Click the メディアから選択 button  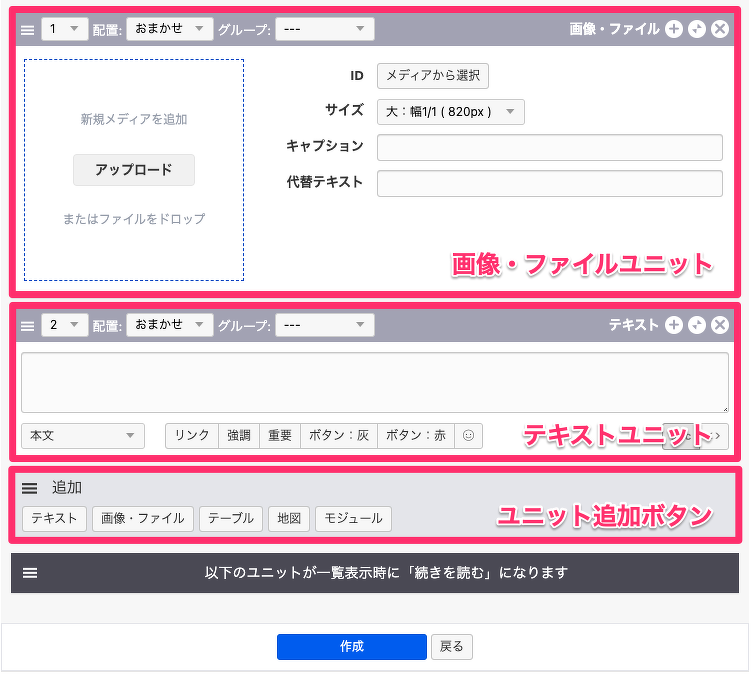tap(433, 75)
